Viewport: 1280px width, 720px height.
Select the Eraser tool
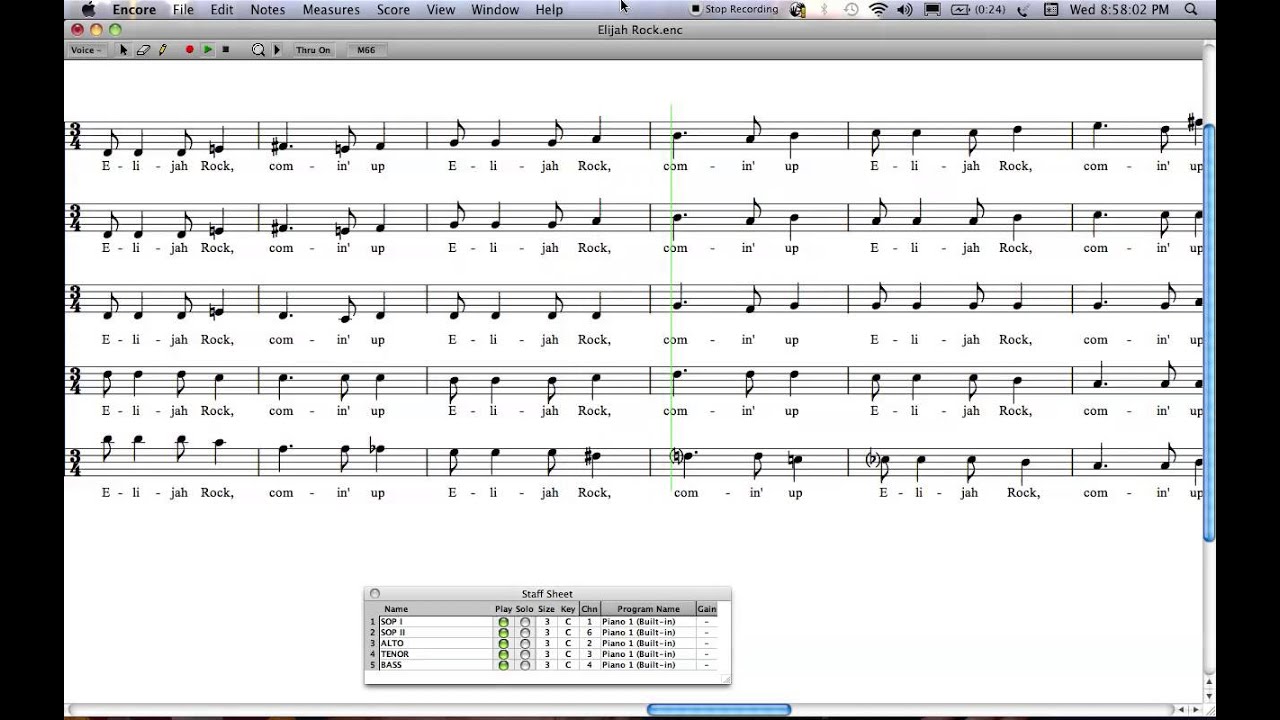(x=143, y=50)
